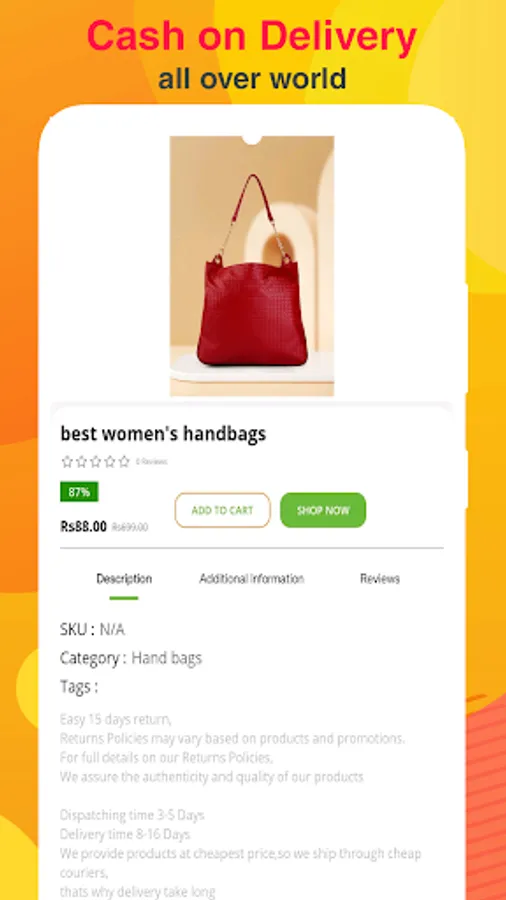Open the 0 Reviews link

tap(151, 461)
